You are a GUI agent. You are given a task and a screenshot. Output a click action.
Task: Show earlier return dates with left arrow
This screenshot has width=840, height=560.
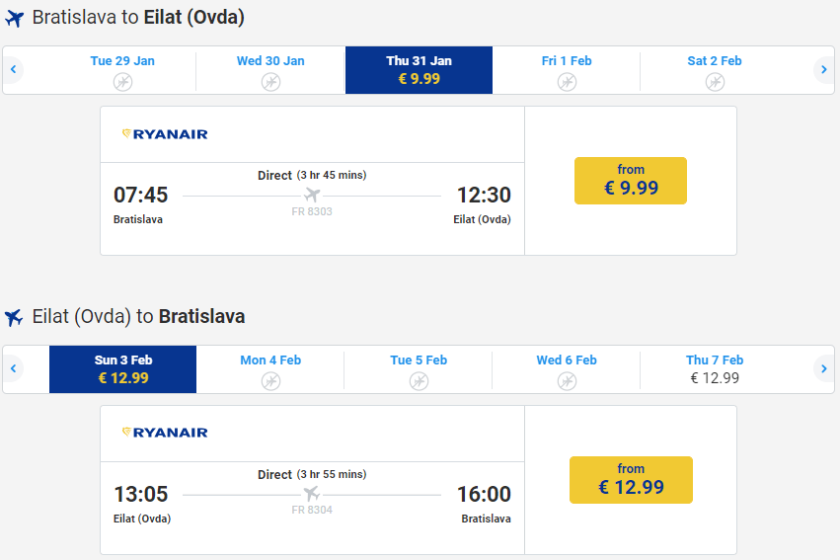pyautogui.click(x=14, y=369)
